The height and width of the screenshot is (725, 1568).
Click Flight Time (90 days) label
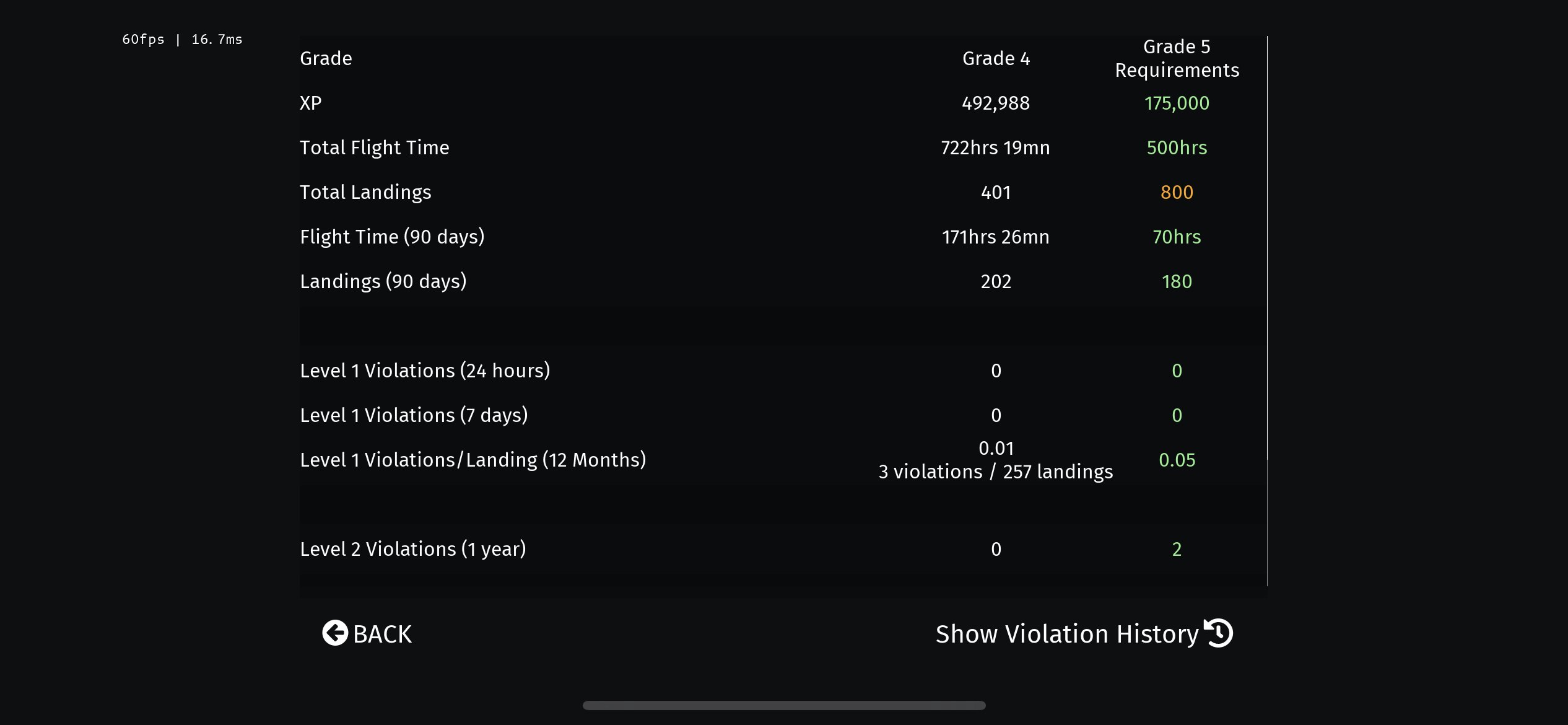392,237
